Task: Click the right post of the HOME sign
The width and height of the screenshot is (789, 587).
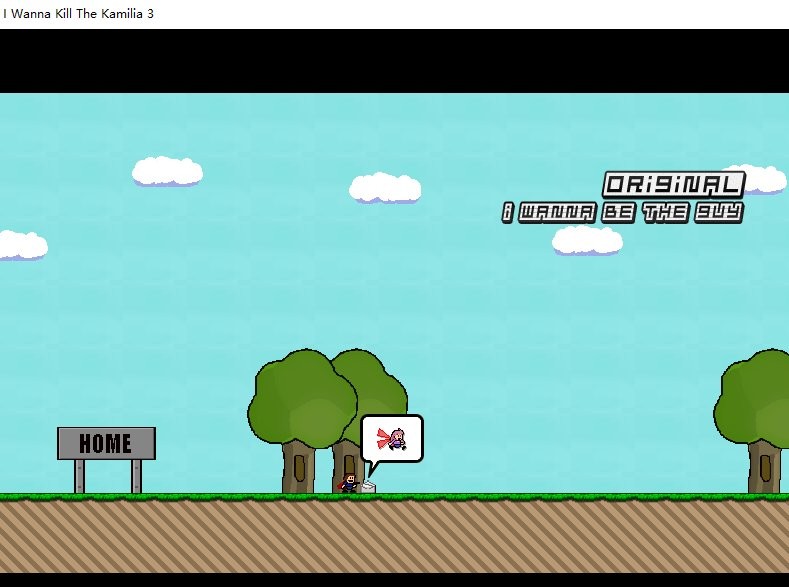Action: pyautogui.click(x=136, y=476)
